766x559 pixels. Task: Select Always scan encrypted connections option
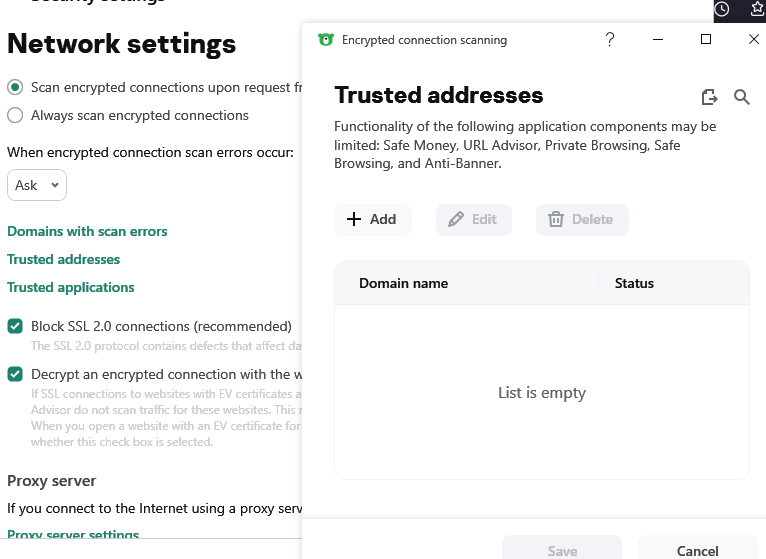coord(15,115)
